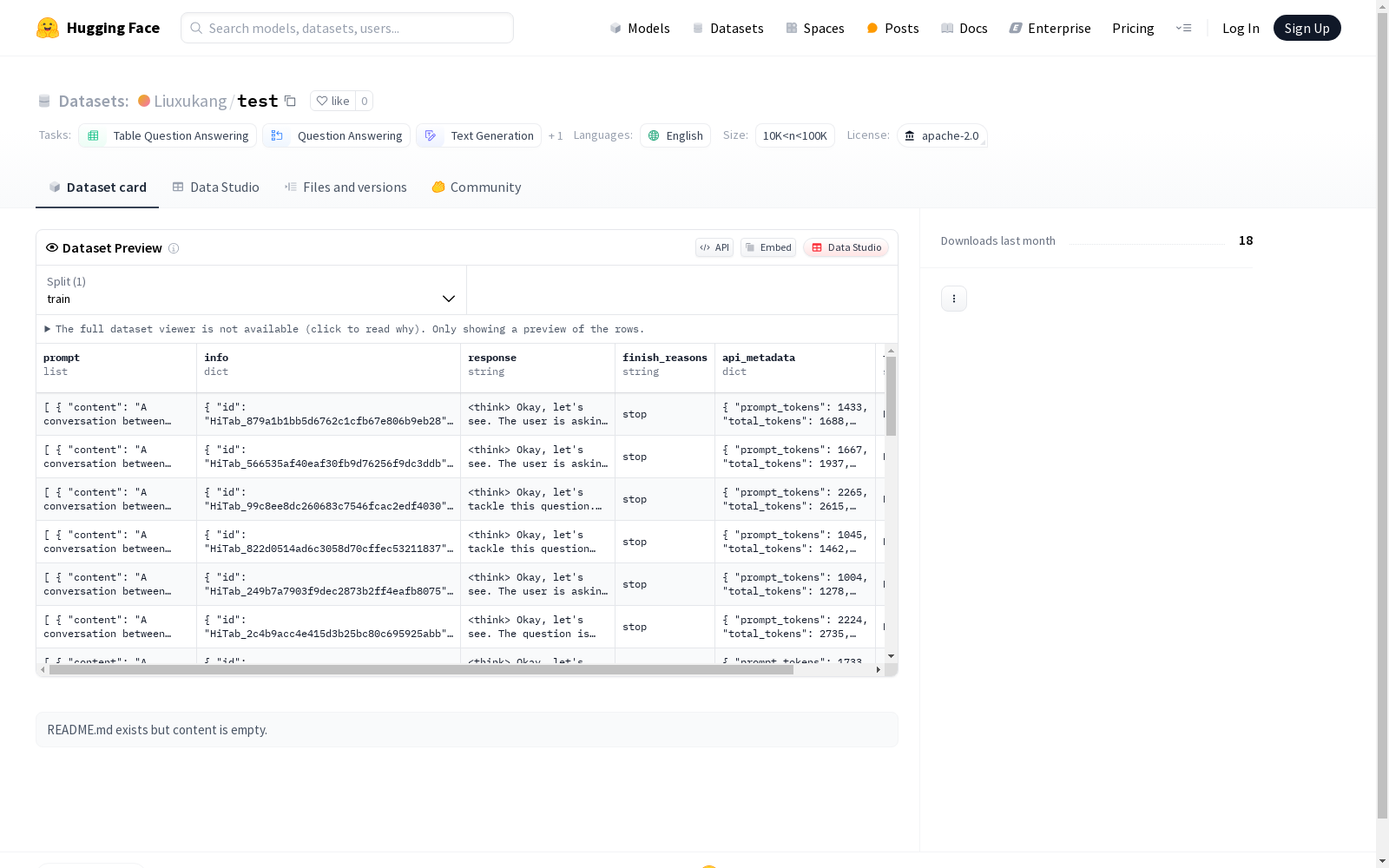The image size is (1389, 868).
Task: Click the Log In link
Action: [1241, 28]
